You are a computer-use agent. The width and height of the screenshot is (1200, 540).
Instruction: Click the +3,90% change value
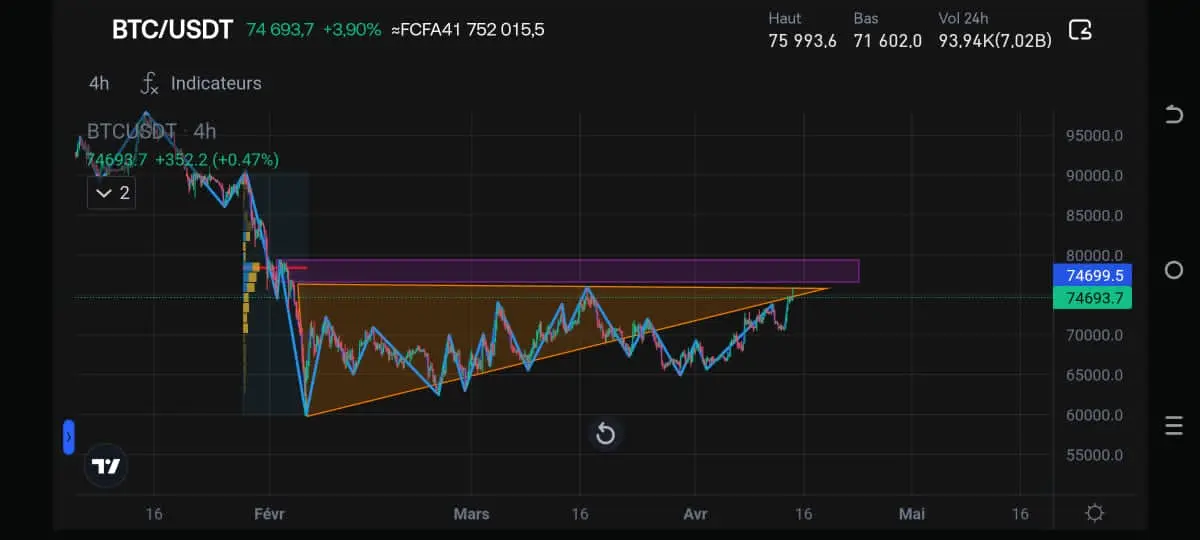click(351, 29)
